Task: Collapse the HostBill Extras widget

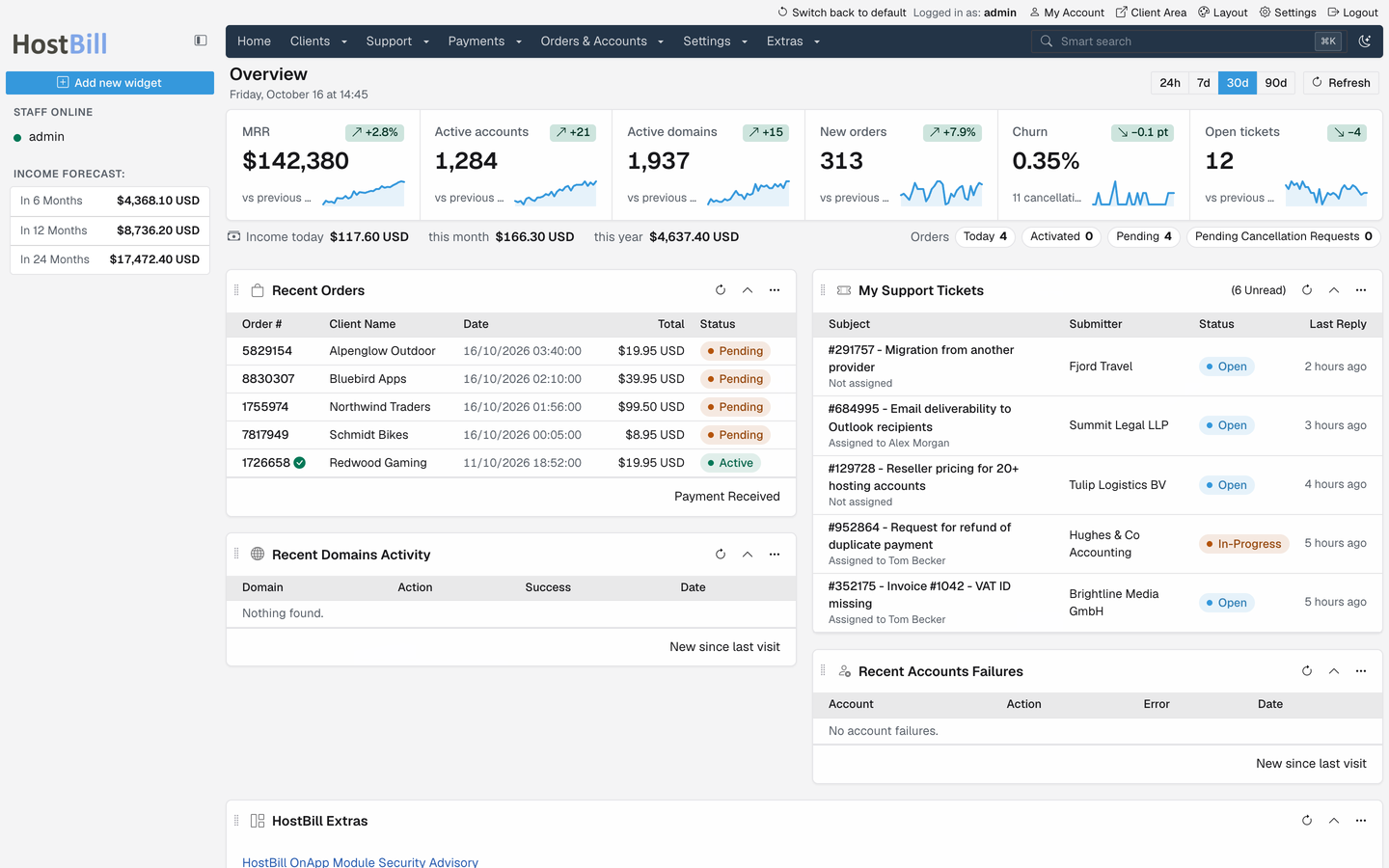Action: pyautogui.click(x=1334, y=821)
